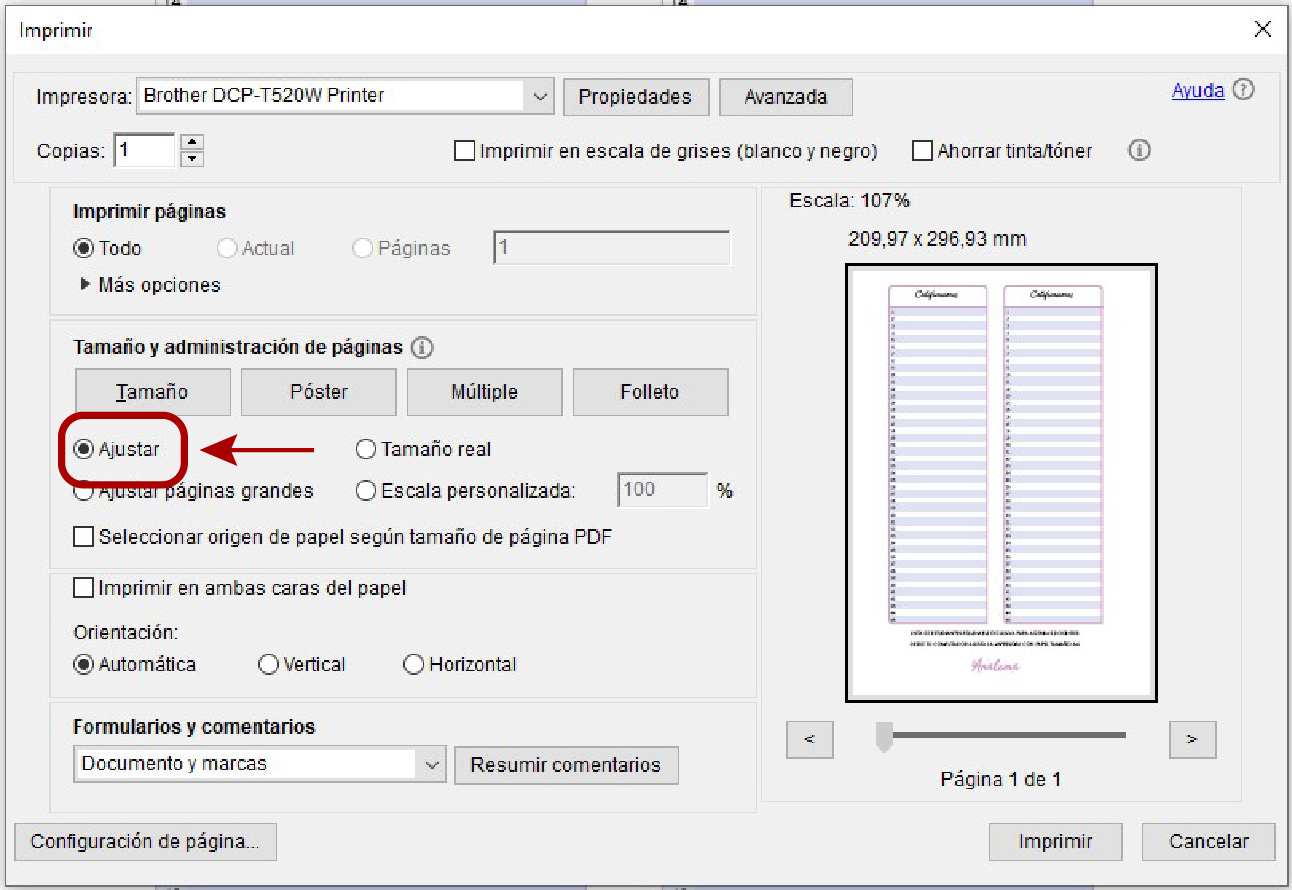Switch to the Póster sizing tab

click(x=318, y=392)
